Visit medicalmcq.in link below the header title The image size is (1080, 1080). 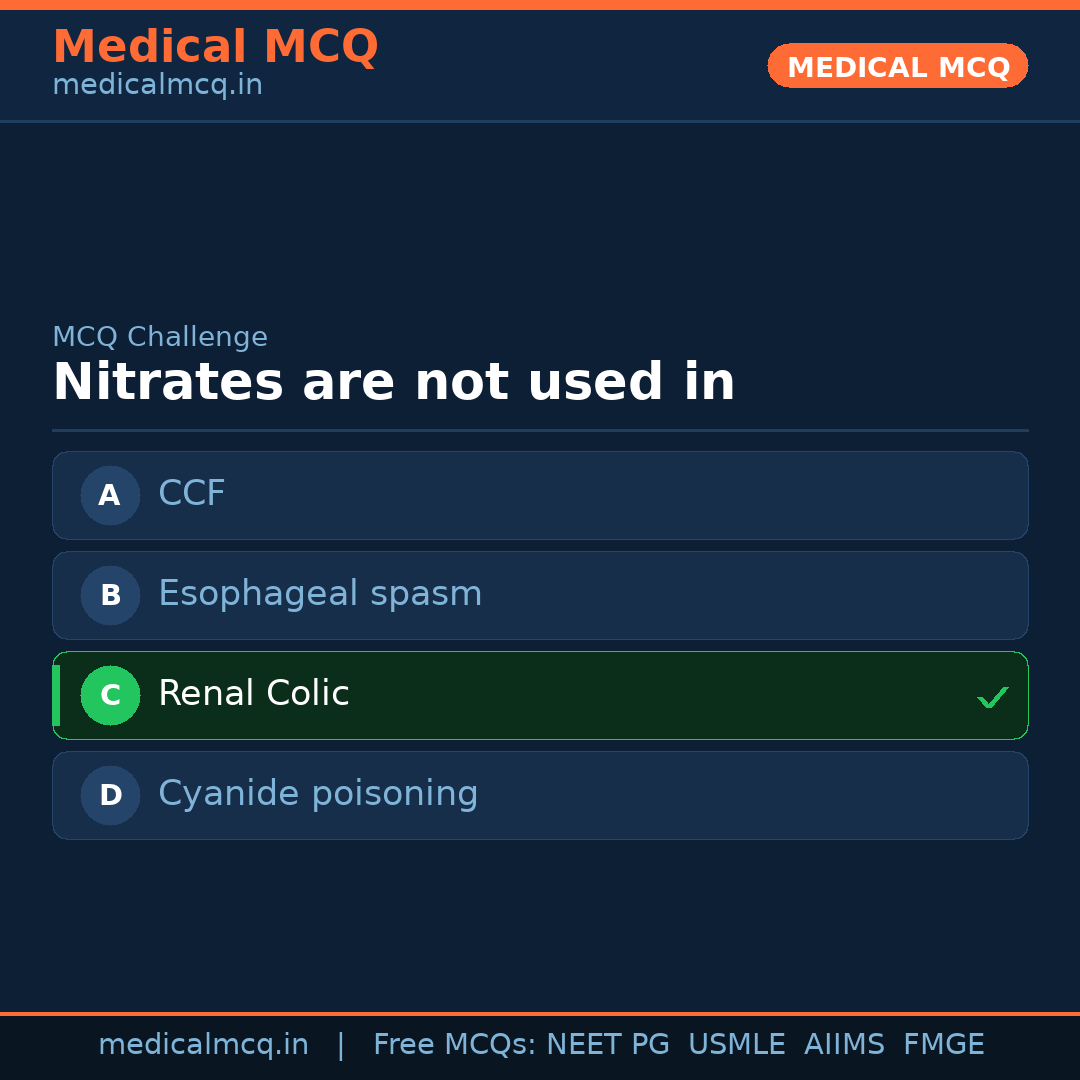157,86
